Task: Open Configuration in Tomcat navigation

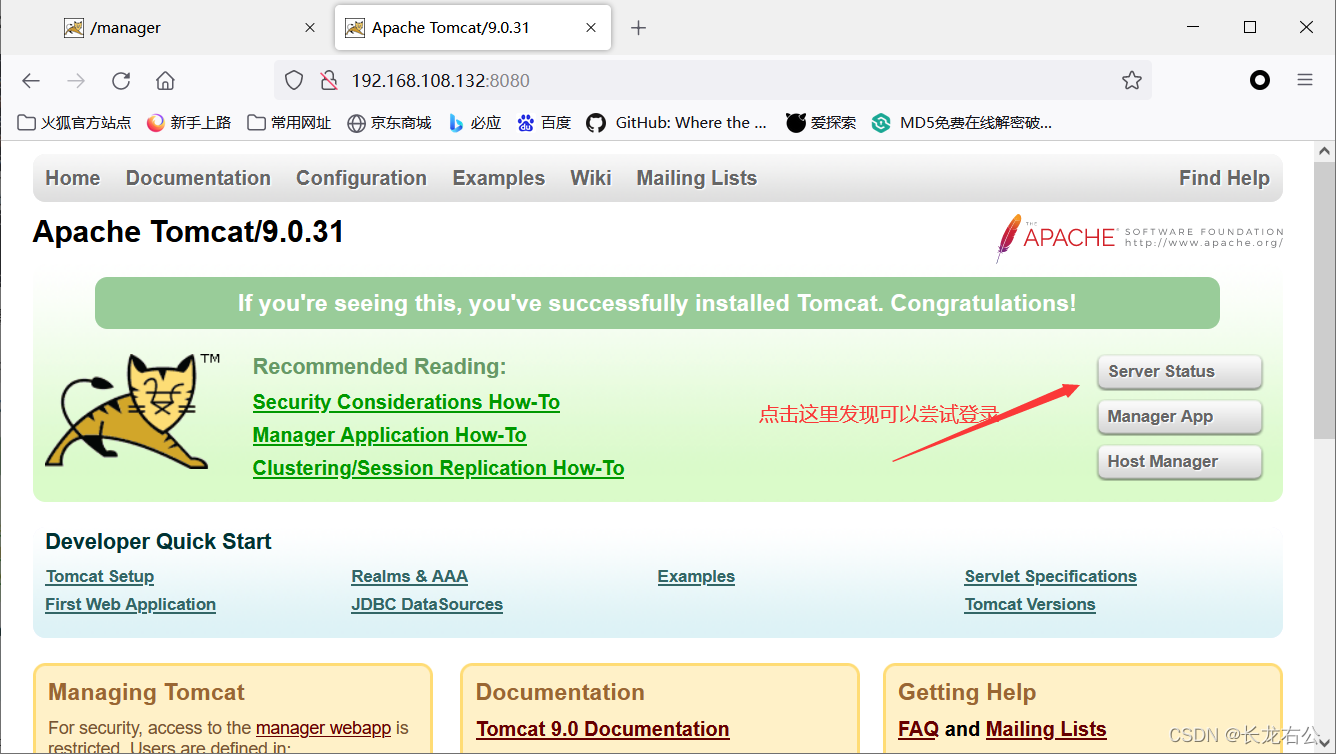Action: point(361,178)
